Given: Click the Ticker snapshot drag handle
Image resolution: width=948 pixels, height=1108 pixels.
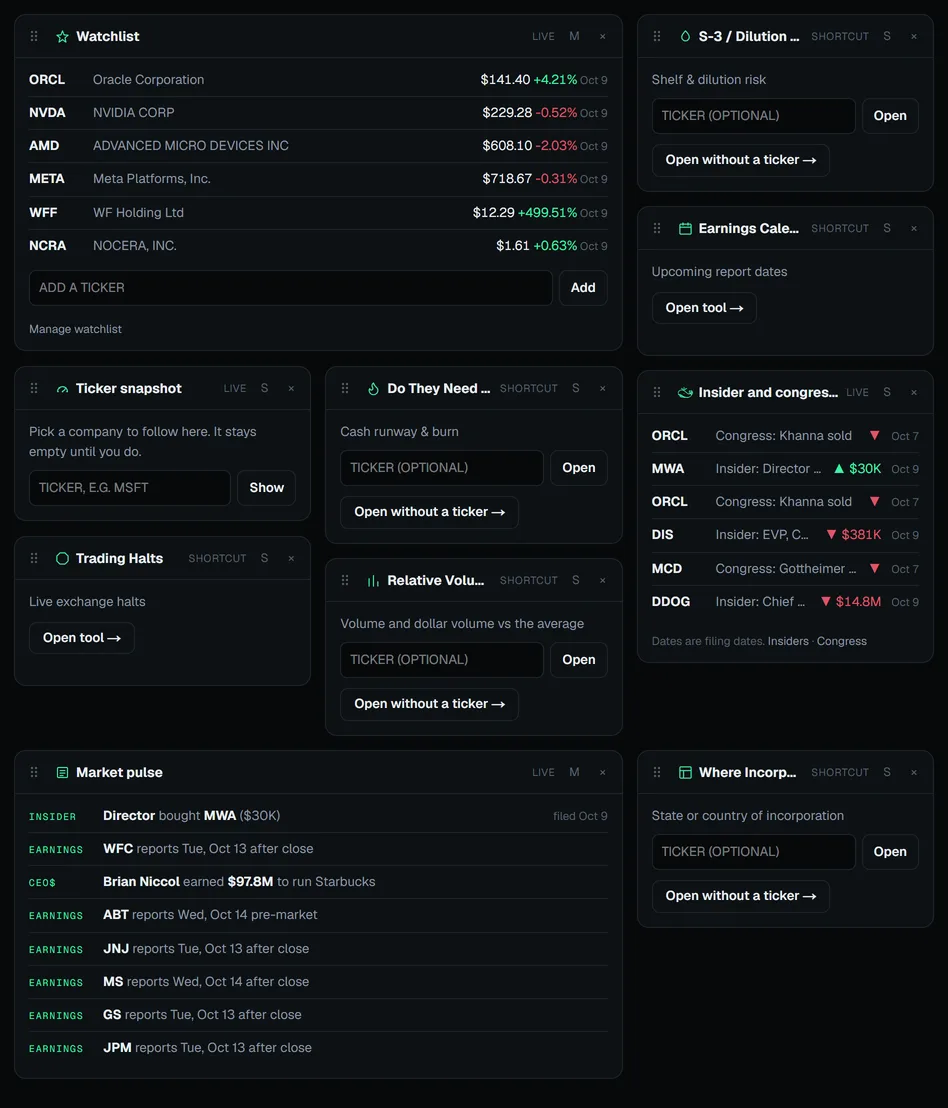Looking at the screenshot, I should click(34, 388).
